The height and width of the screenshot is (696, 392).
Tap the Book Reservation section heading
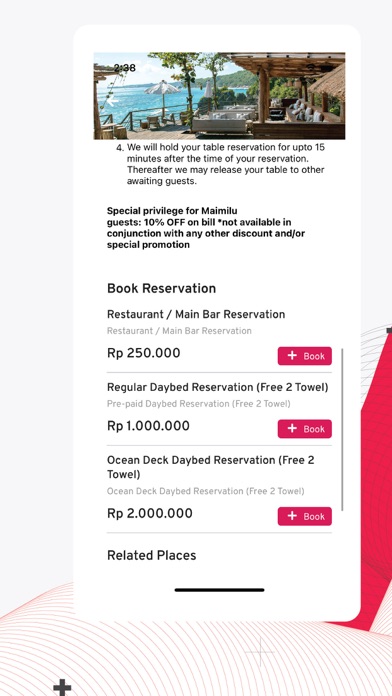(162, 289)
